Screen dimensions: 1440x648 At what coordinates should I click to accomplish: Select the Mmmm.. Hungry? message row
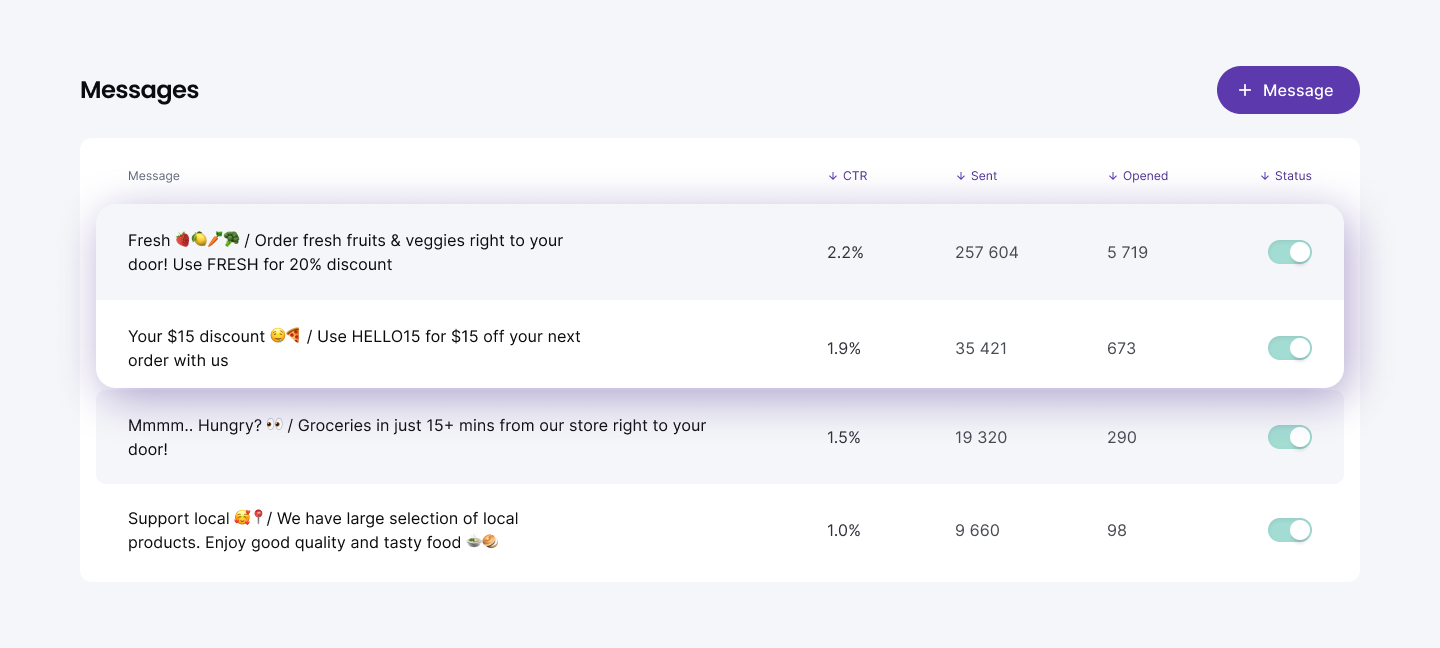coord(720,437)
